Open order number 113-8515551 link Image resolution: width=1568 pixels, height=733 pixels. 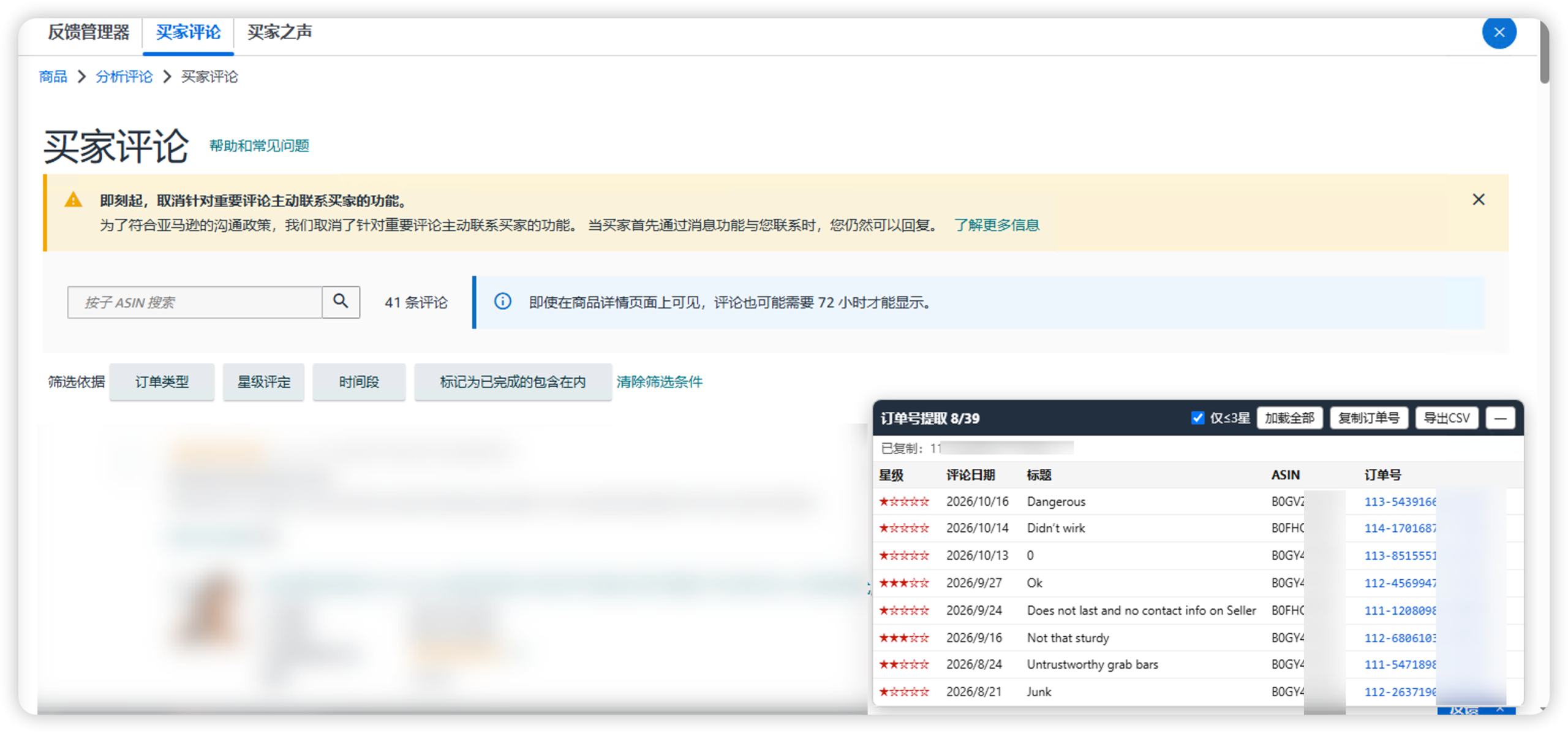point(1400,556)
